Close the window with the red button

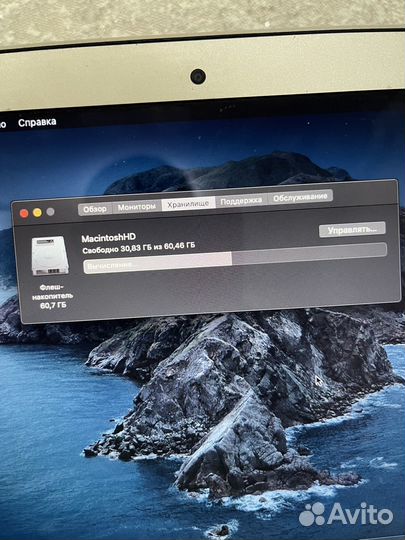(x=24, y=214)
